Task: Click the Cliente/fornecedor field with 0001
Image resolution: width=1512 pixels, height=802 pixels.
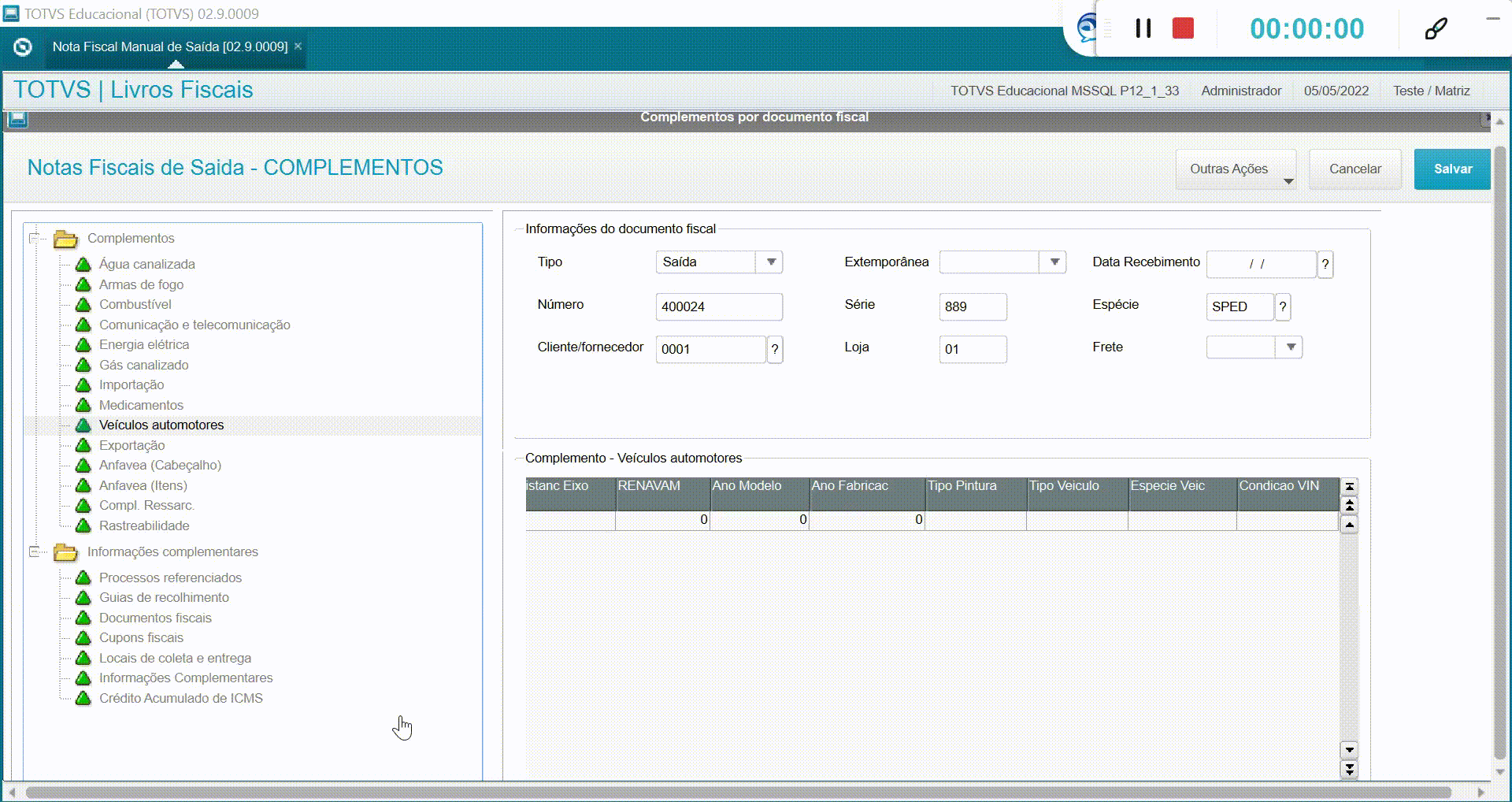Action: click(x=710, y=349)
